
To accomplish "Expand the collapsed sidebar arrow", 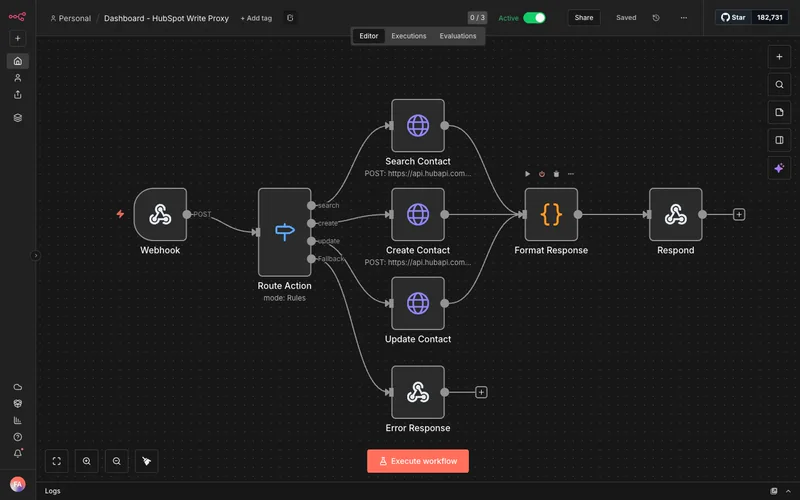I will pyautogui.click(x=35, y=256).
